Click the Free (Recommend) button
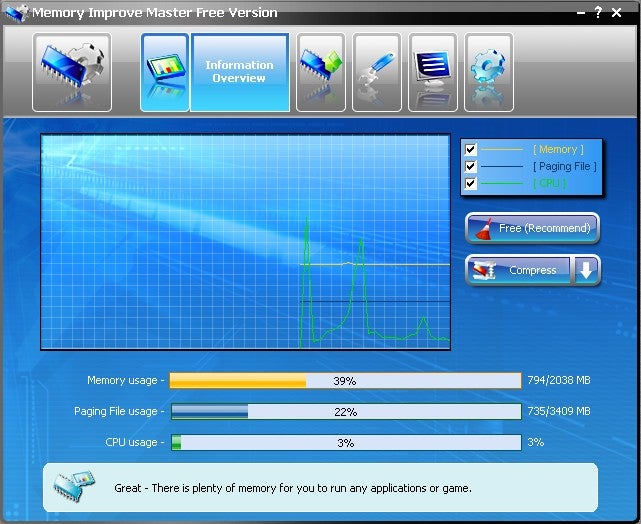The height and width of the screenshot is (524, 641). point(533,228)
